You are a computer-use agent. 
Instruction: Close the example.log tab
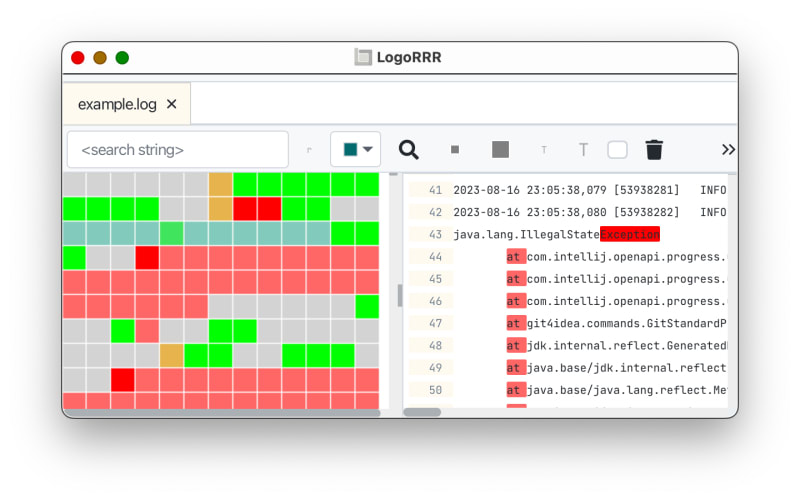tap(172, 104)
